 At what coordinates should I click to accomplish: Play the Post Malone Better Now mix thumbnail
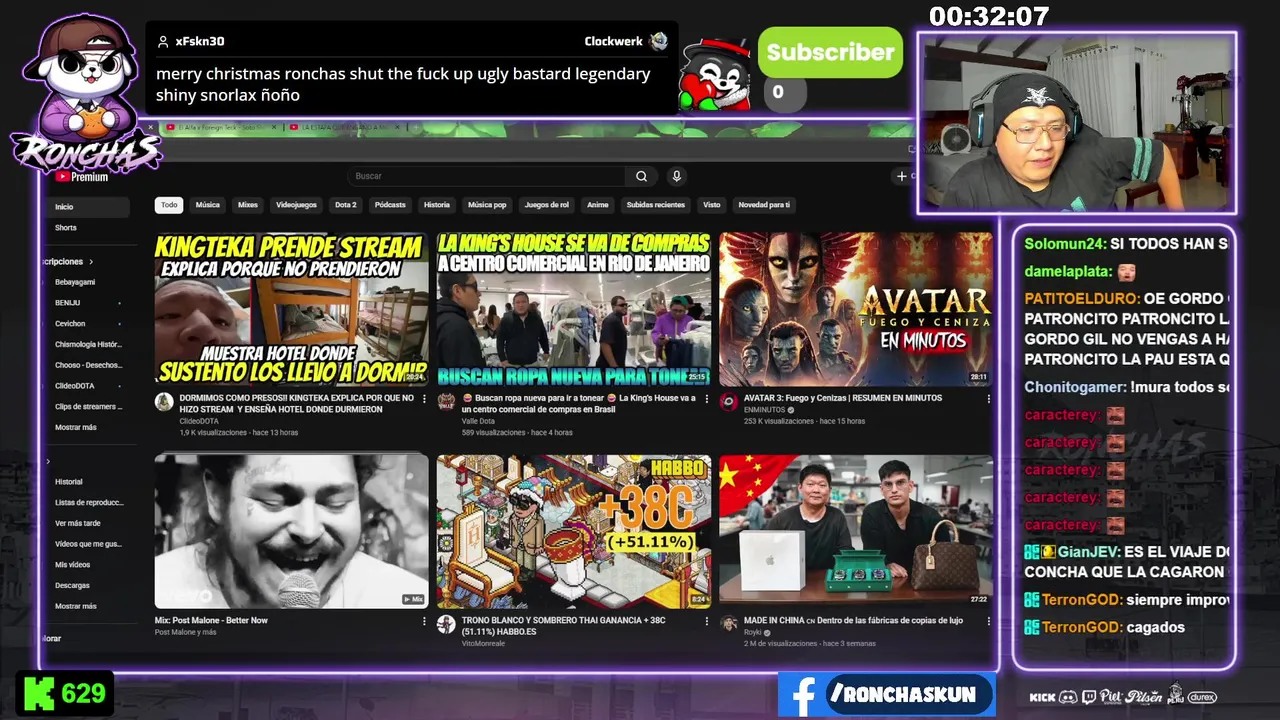[x=291, y=531]
